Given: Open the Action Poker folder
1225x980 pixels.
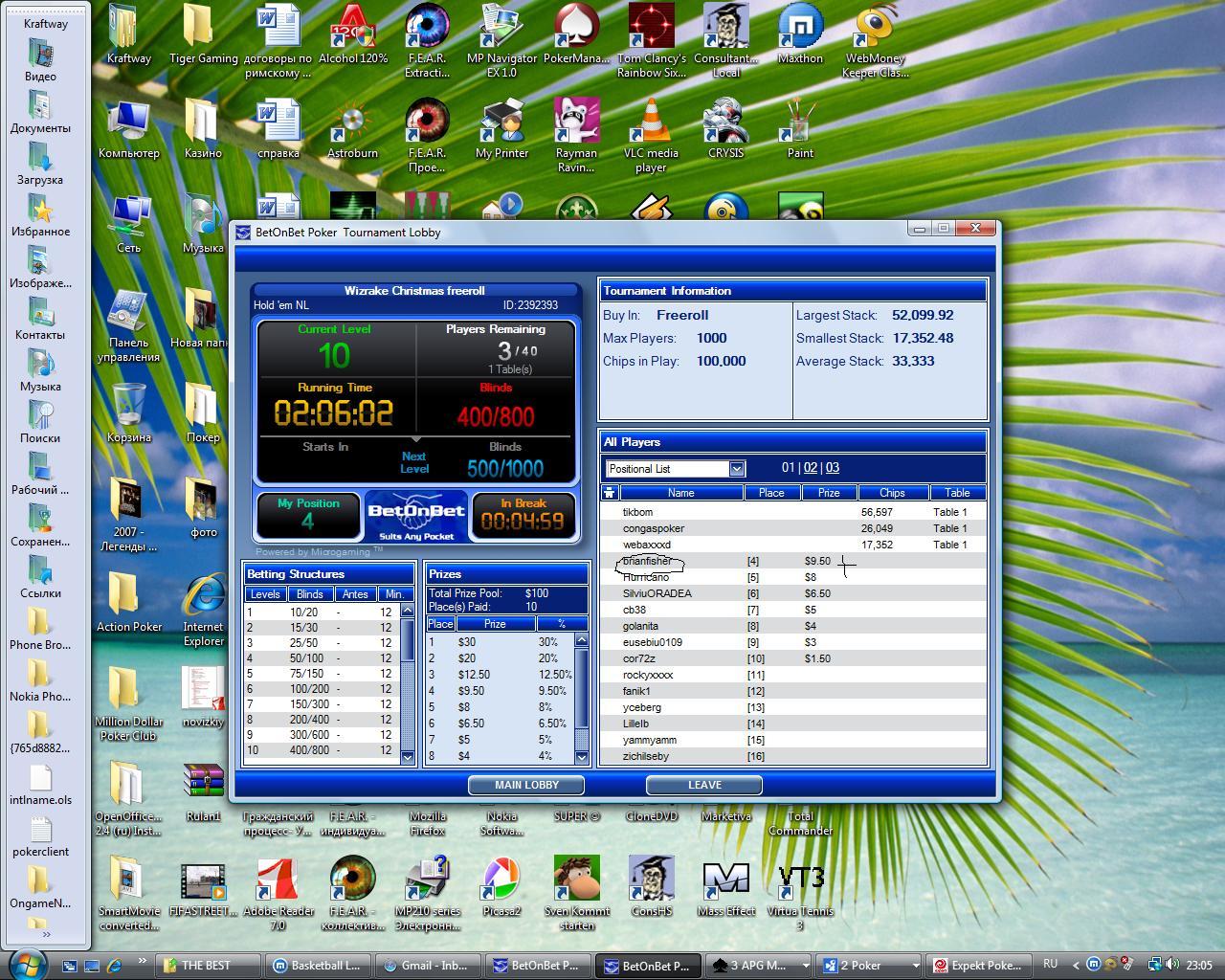Looking at the screenshot, I should click(x=129, y=603).
